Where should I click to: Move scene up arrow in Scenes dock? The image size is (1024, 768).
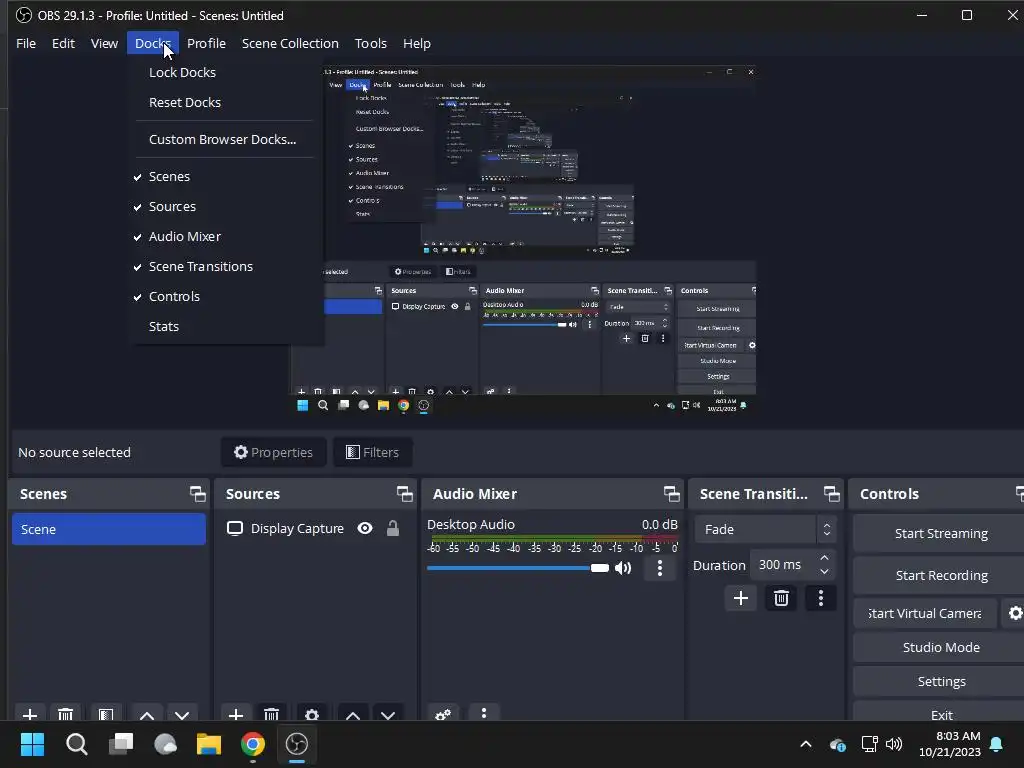point(147,714)
